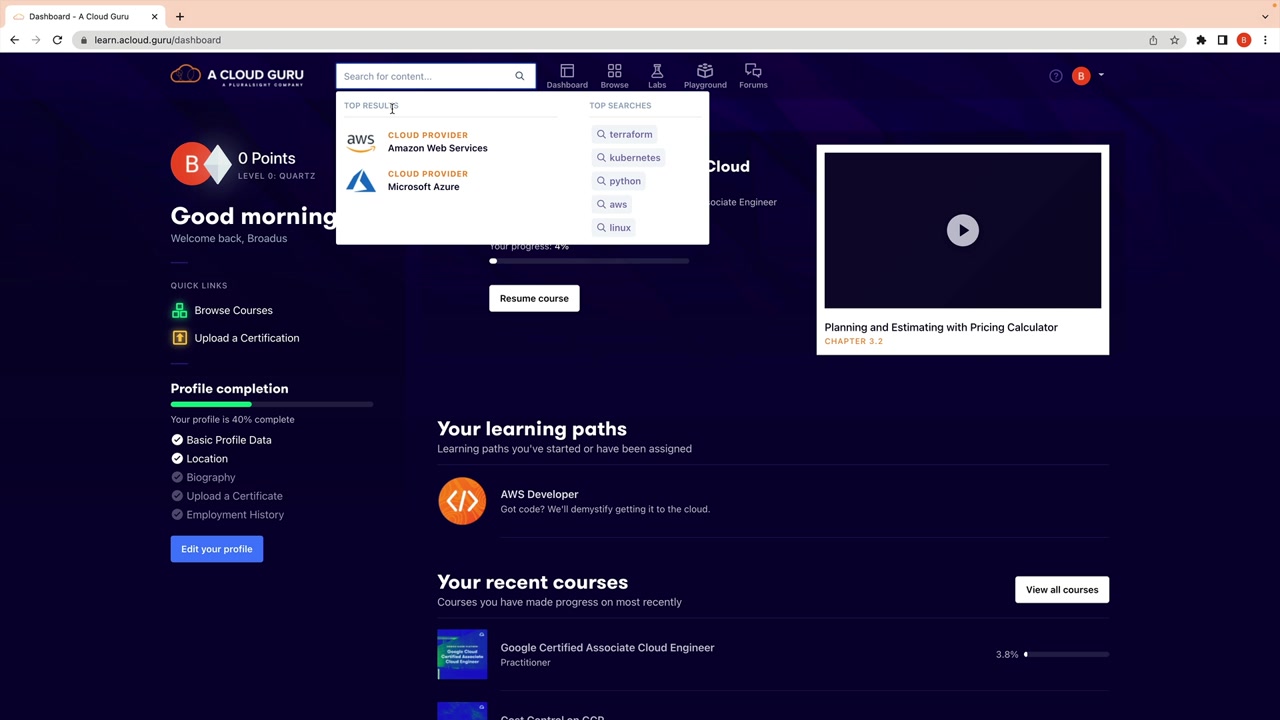Click the Employment History checkmark
This screenshot has height=720, width=1280.
click(x=177, y=515)
